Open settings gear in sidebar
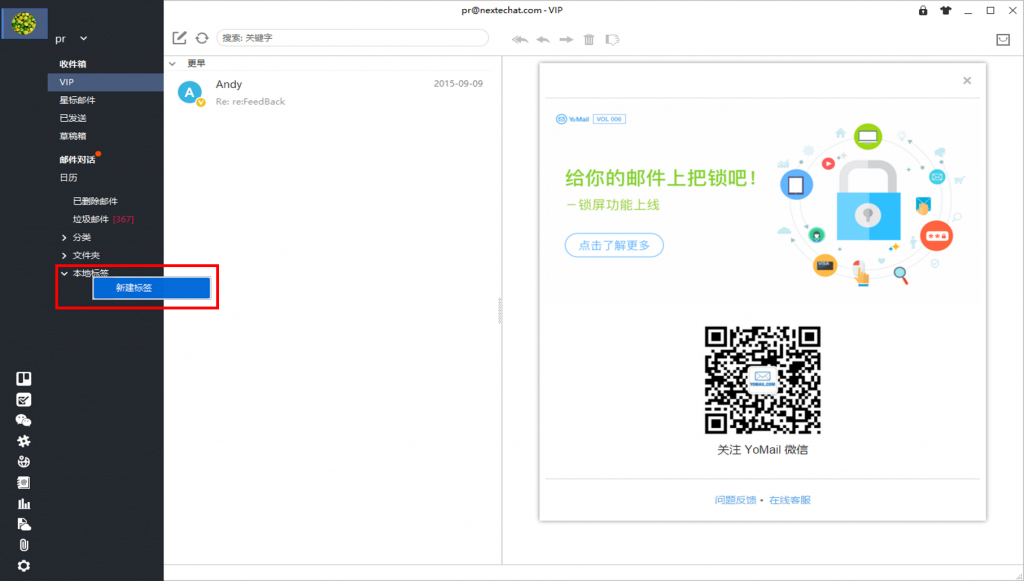The image size is (1024, 581). point(24,566)
